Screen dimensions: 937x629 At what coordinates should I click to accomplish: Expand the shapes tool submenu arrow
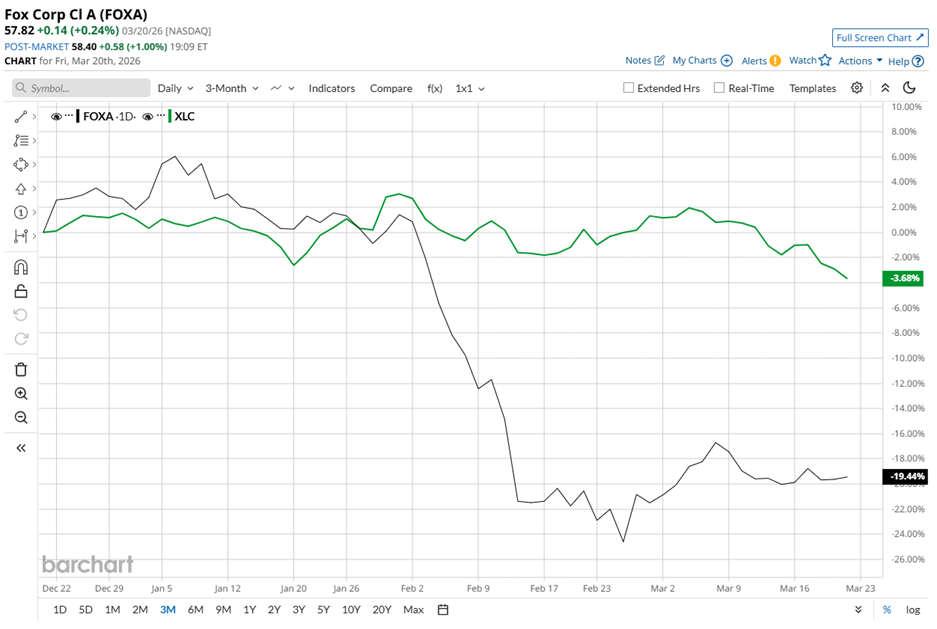pos(35,164)
